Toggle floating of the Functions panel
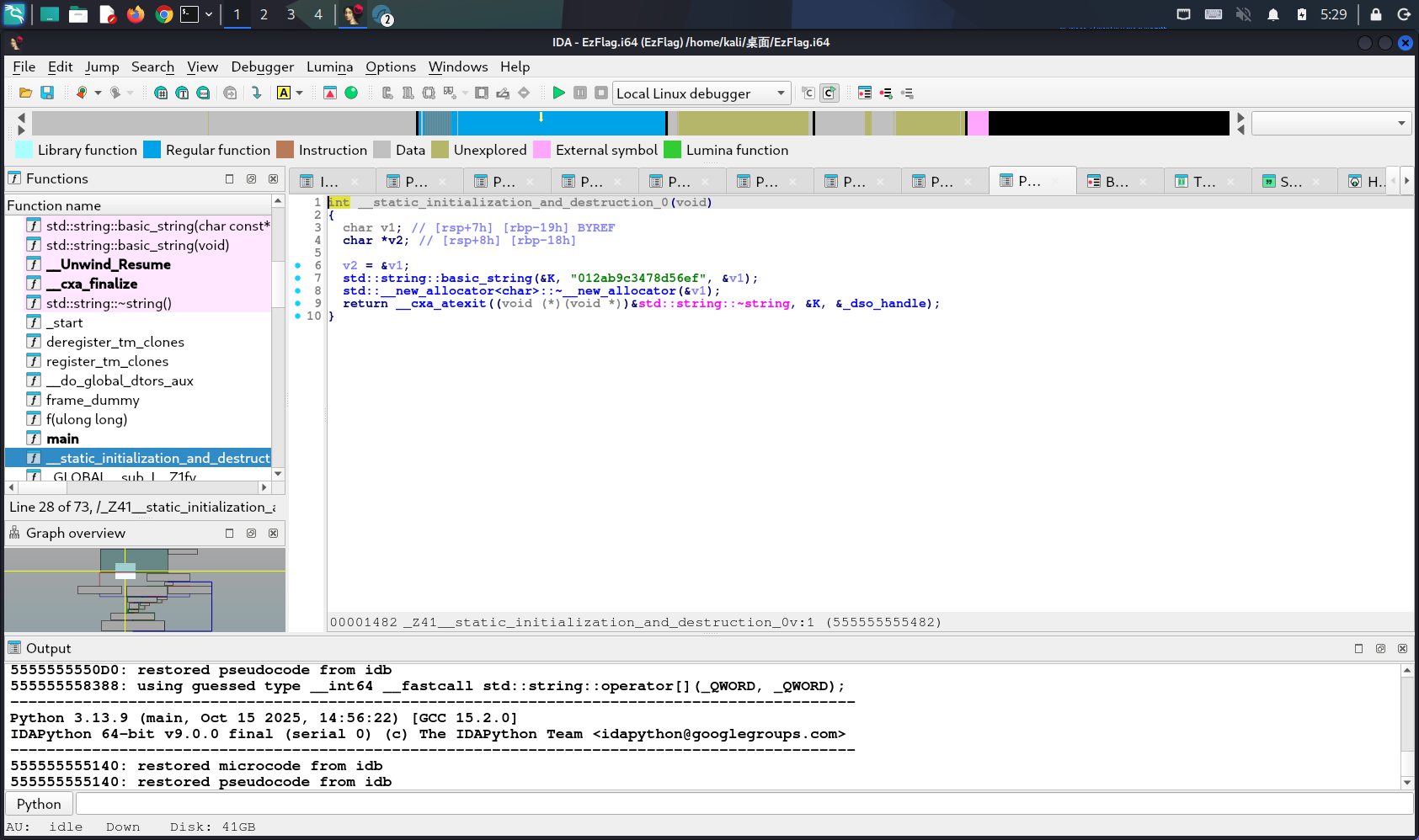1419x840 pixels. point(251,178)
